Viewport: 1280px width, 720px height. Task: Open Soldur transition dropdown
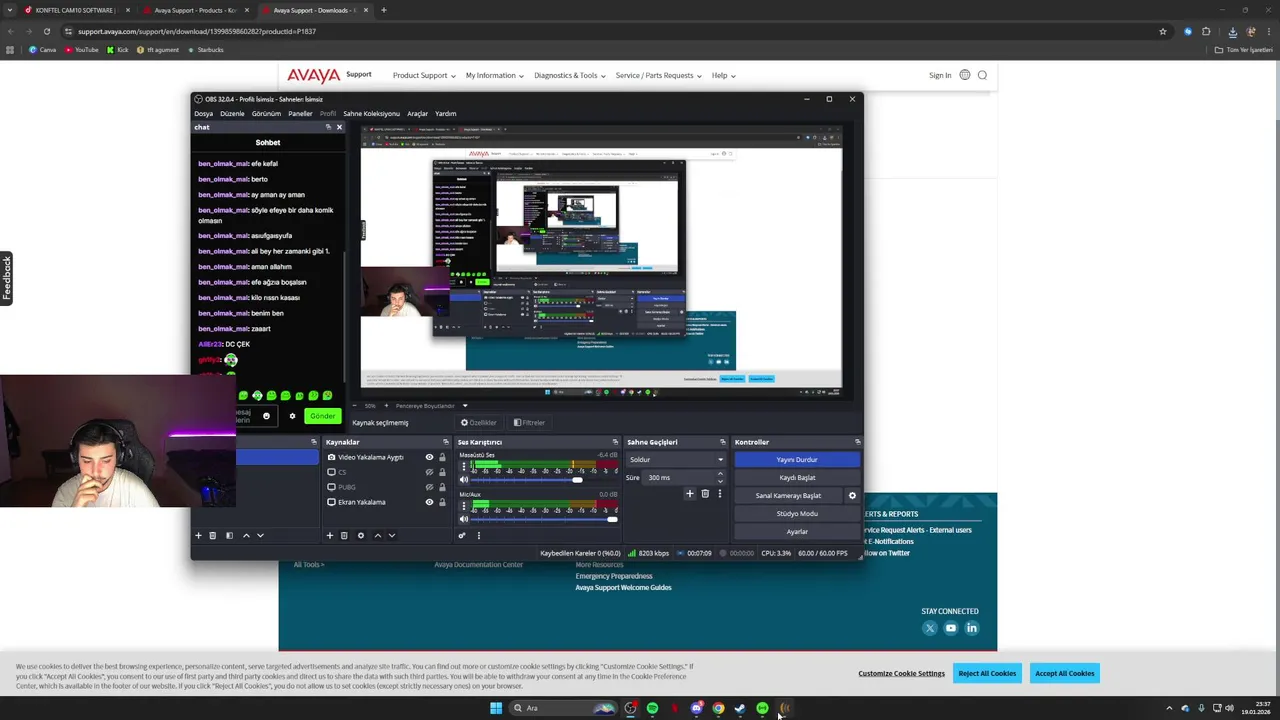tap(676, 460)
